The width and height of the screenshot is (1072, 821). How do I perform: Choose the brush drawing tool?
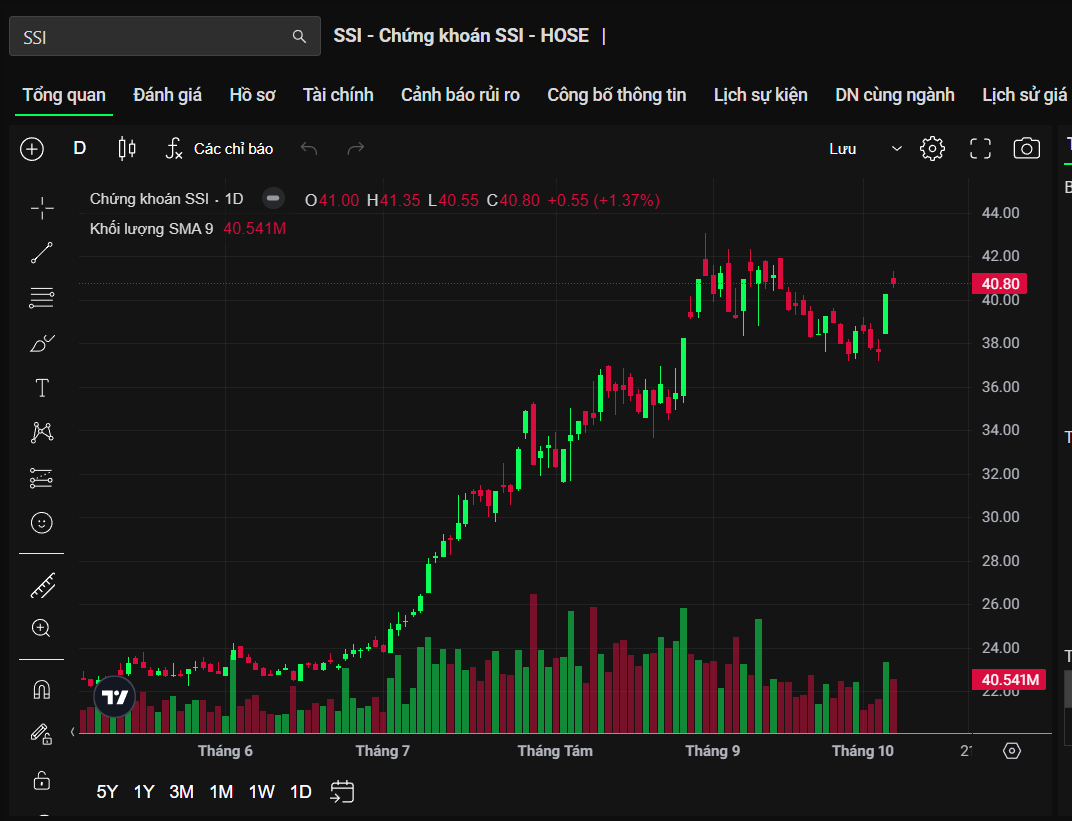(x=42, y=344)
